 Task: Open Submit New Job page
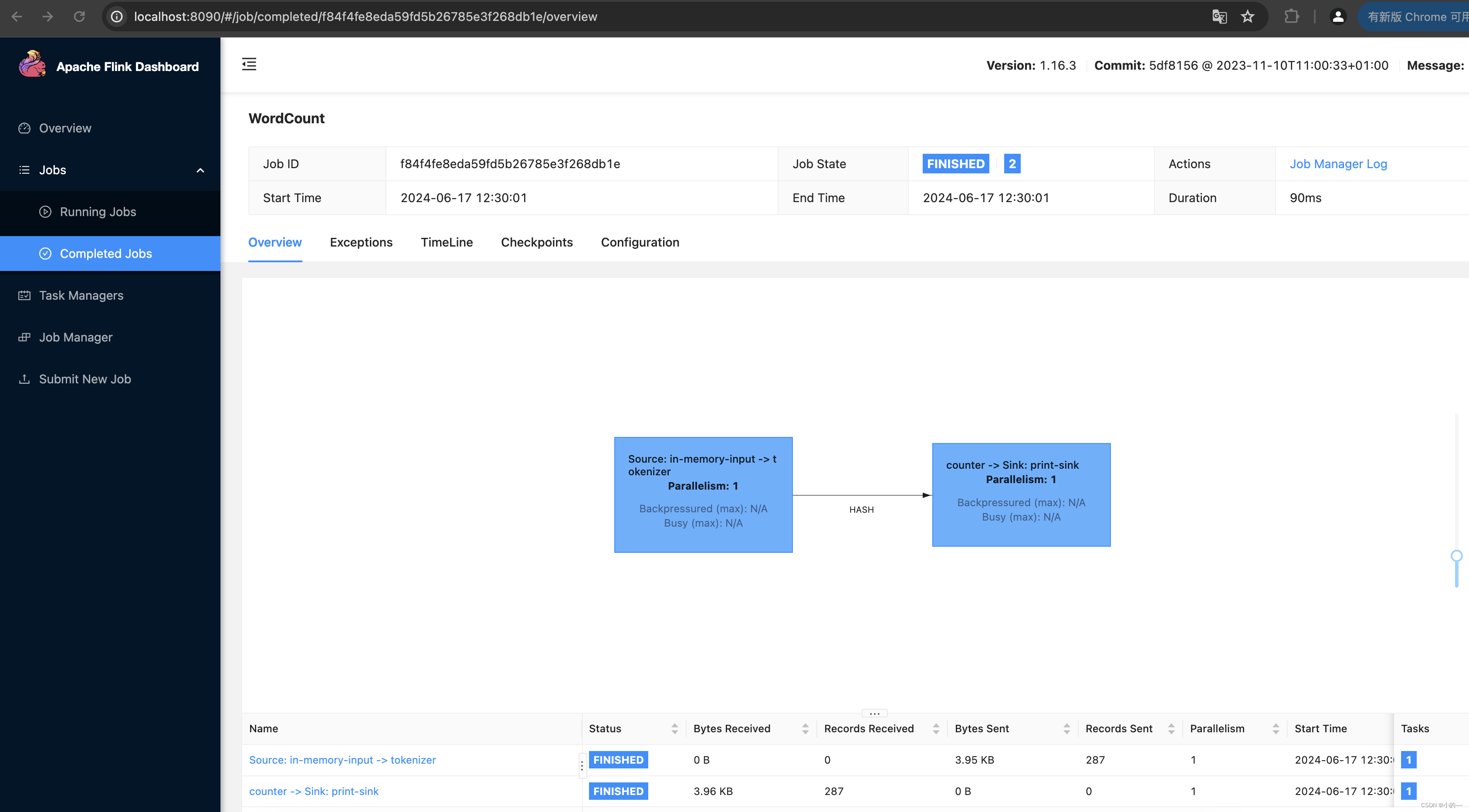click(85, 379)
